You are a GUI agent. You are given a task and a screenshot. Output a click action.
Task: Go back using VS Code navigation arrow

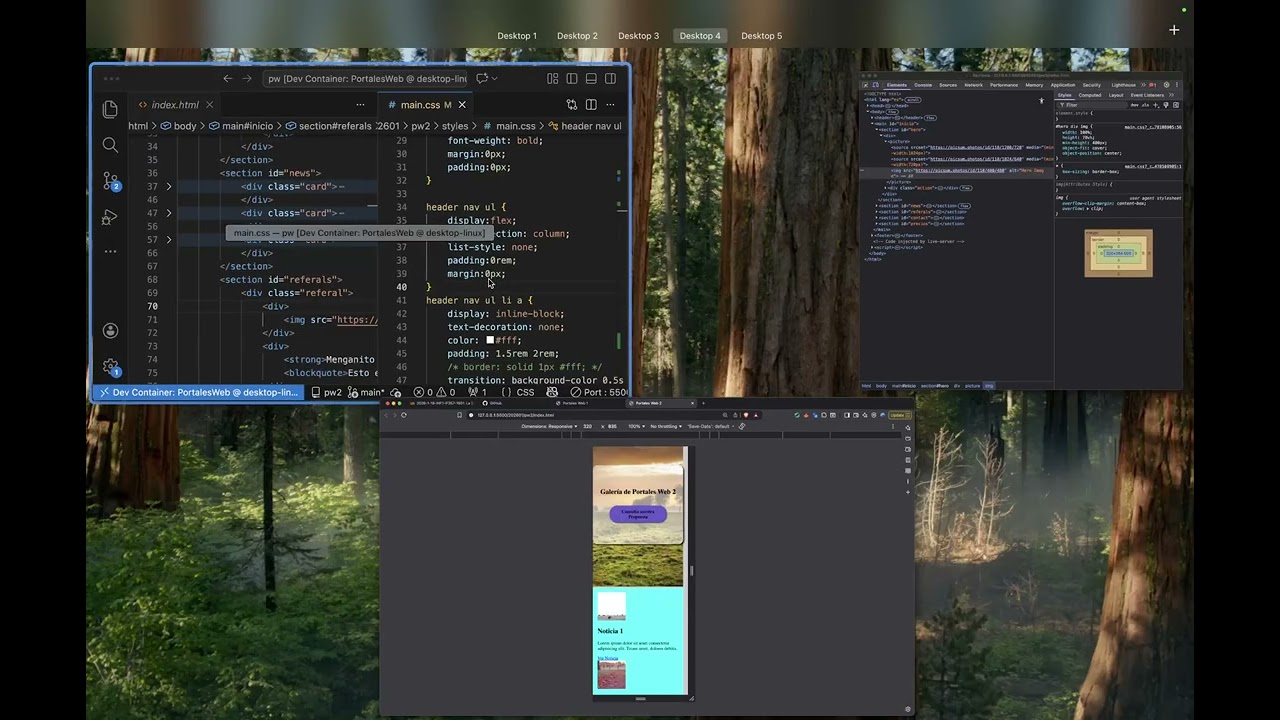(227, 78)
